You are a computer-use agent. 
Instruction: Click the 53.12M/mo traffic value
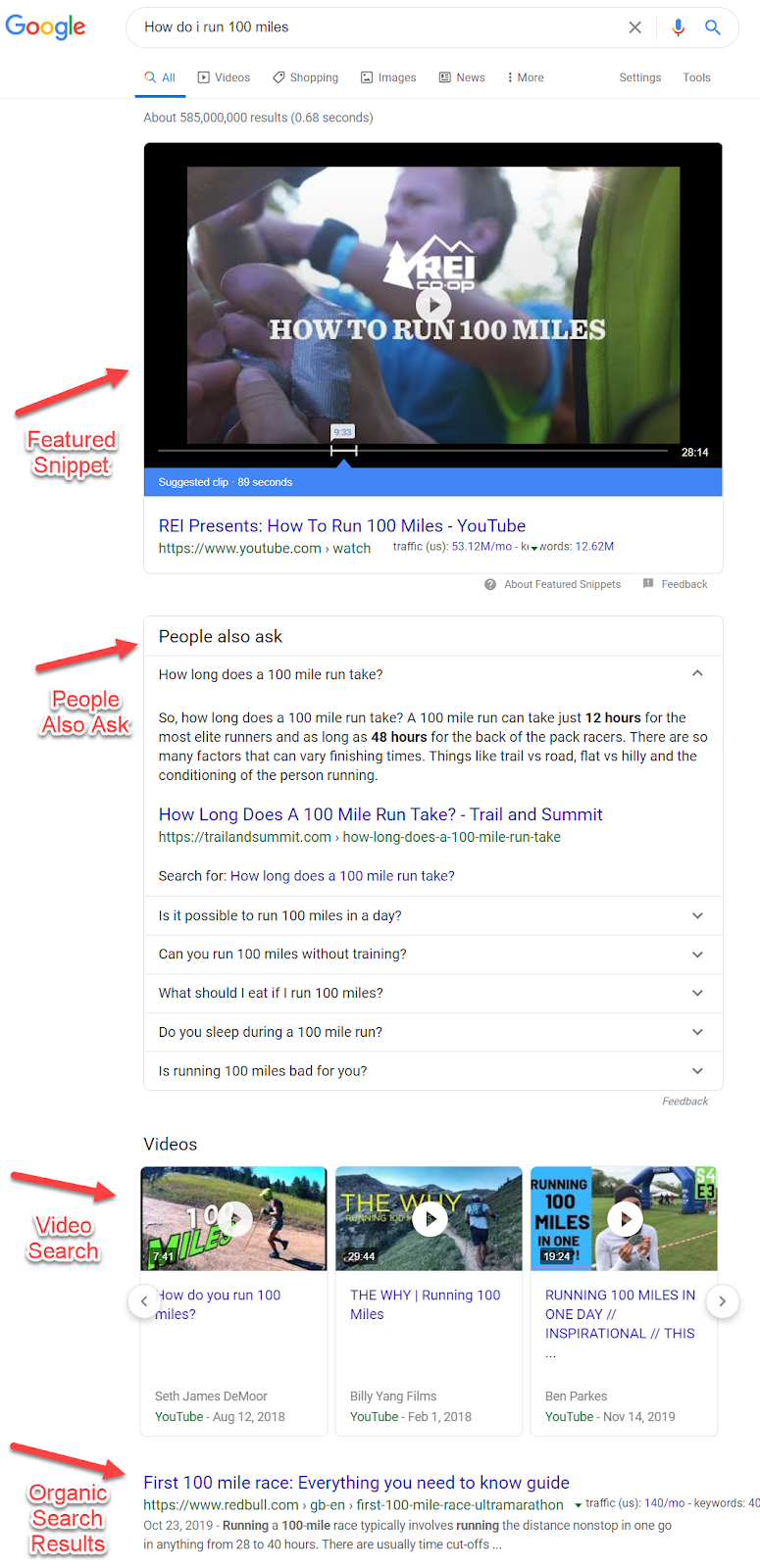(481, 547)
